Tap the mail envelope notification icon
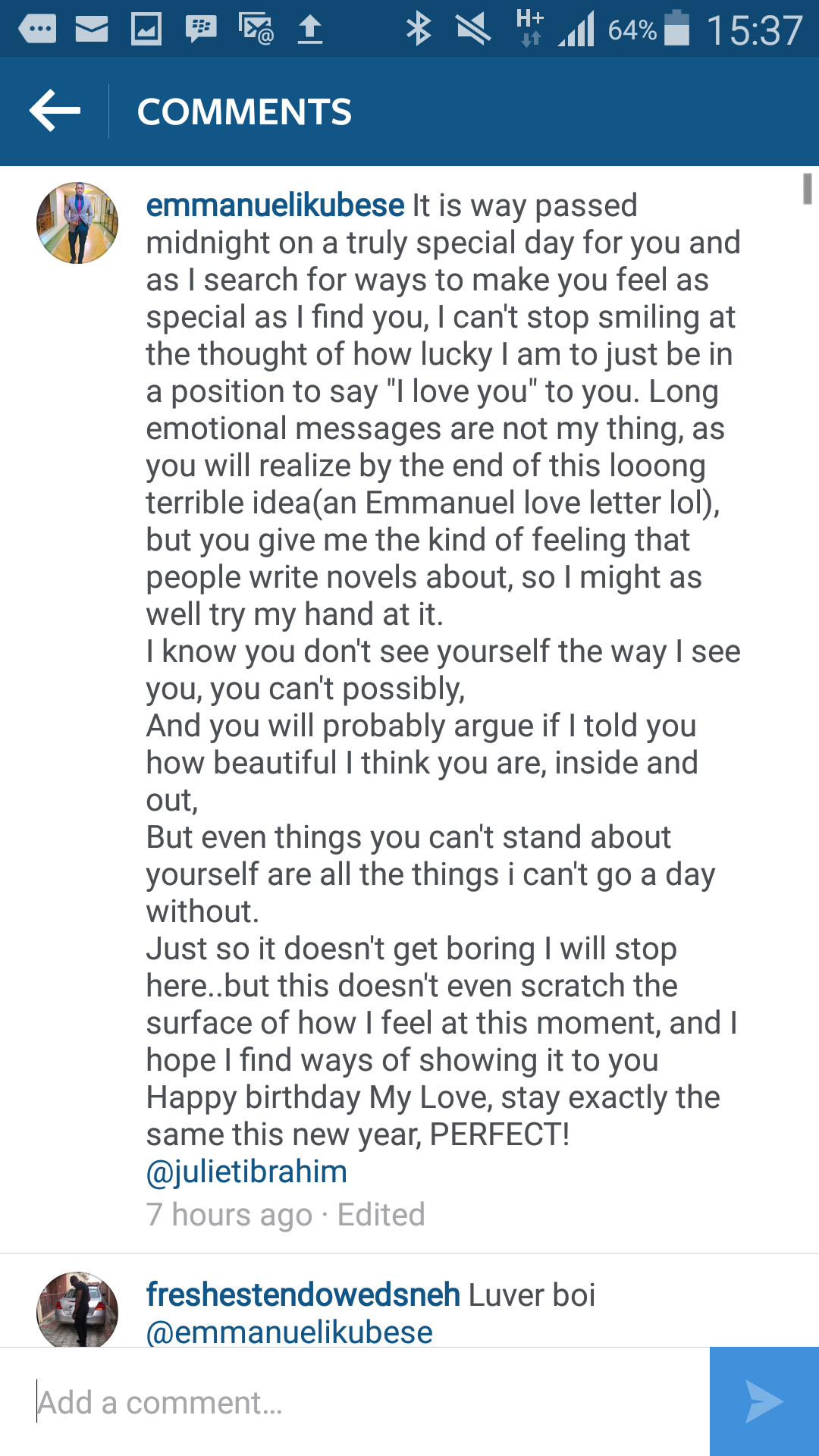The width and height of the screenshot is (819, 1456). (x=92, y=30)
